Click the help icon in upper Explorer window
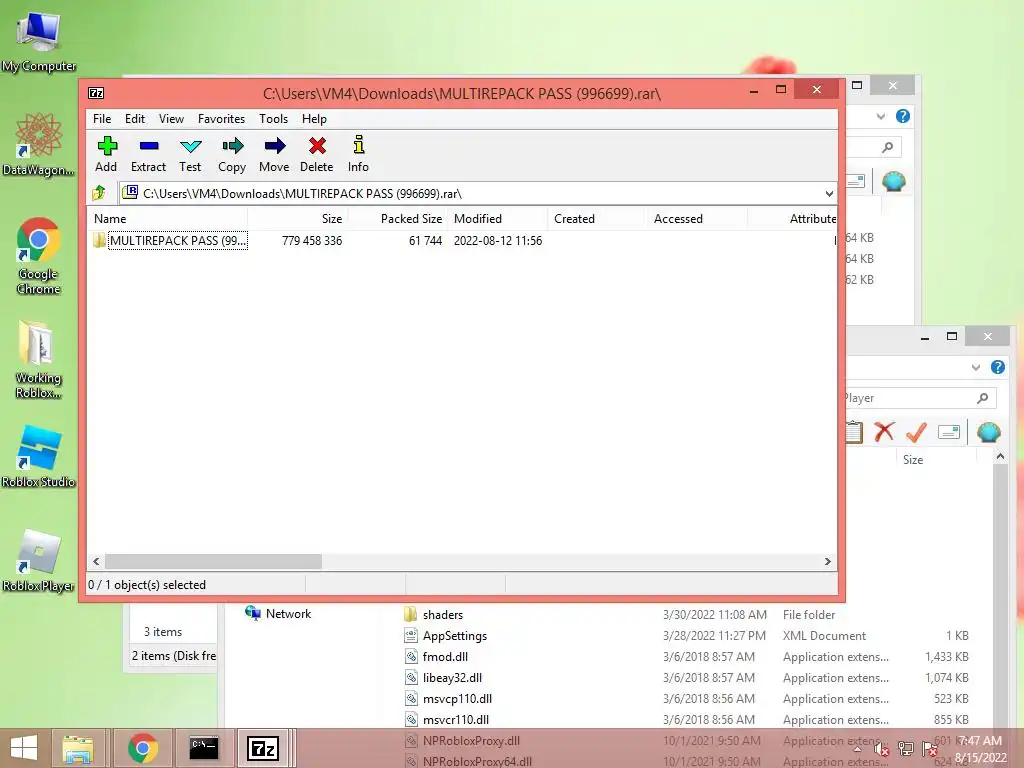 click(x=903, y=116)
